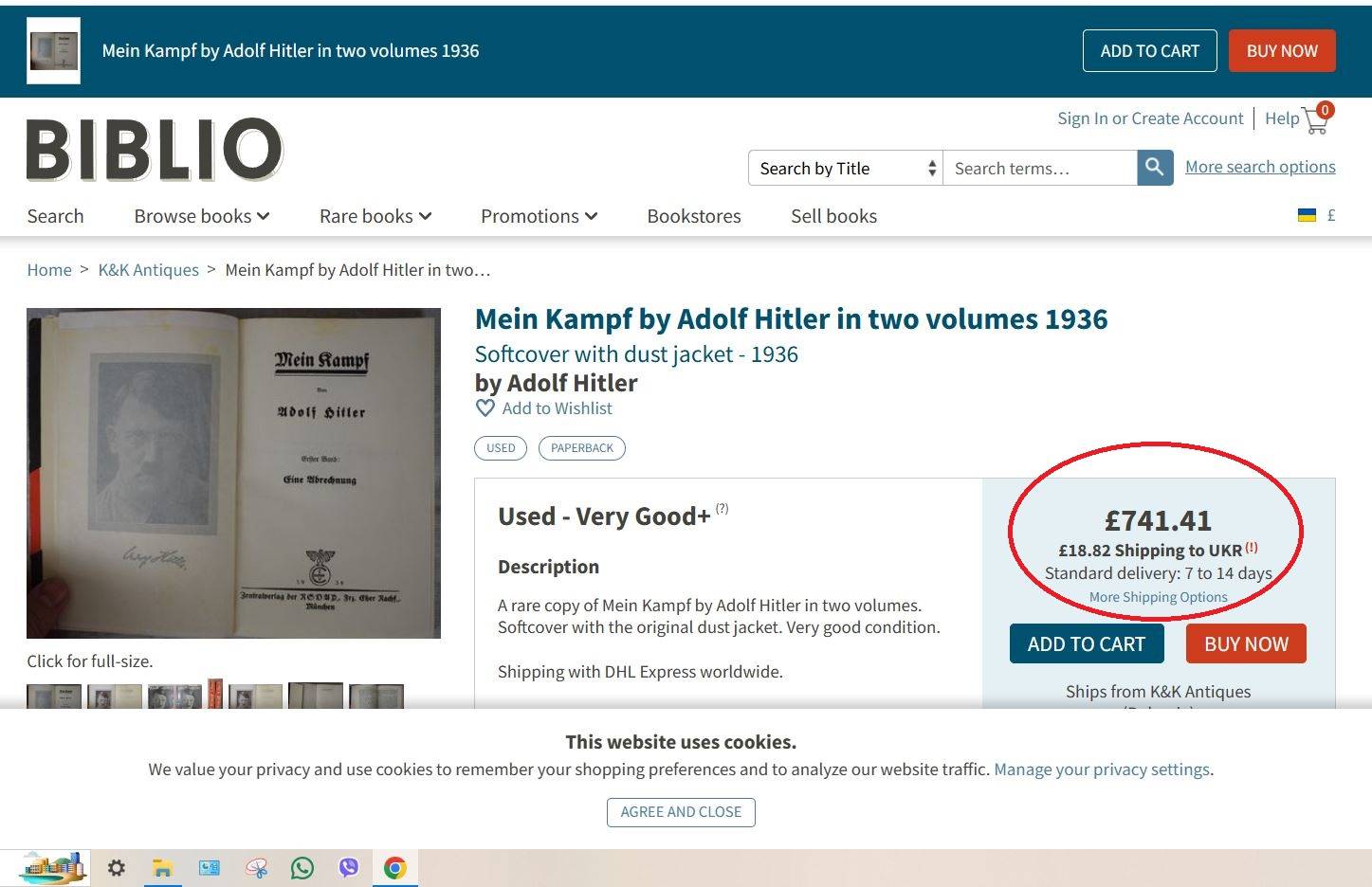The width and height of the screenshot is (1372, 887).
Task: Open the £ currency selector
Action: coord(1331,215)
